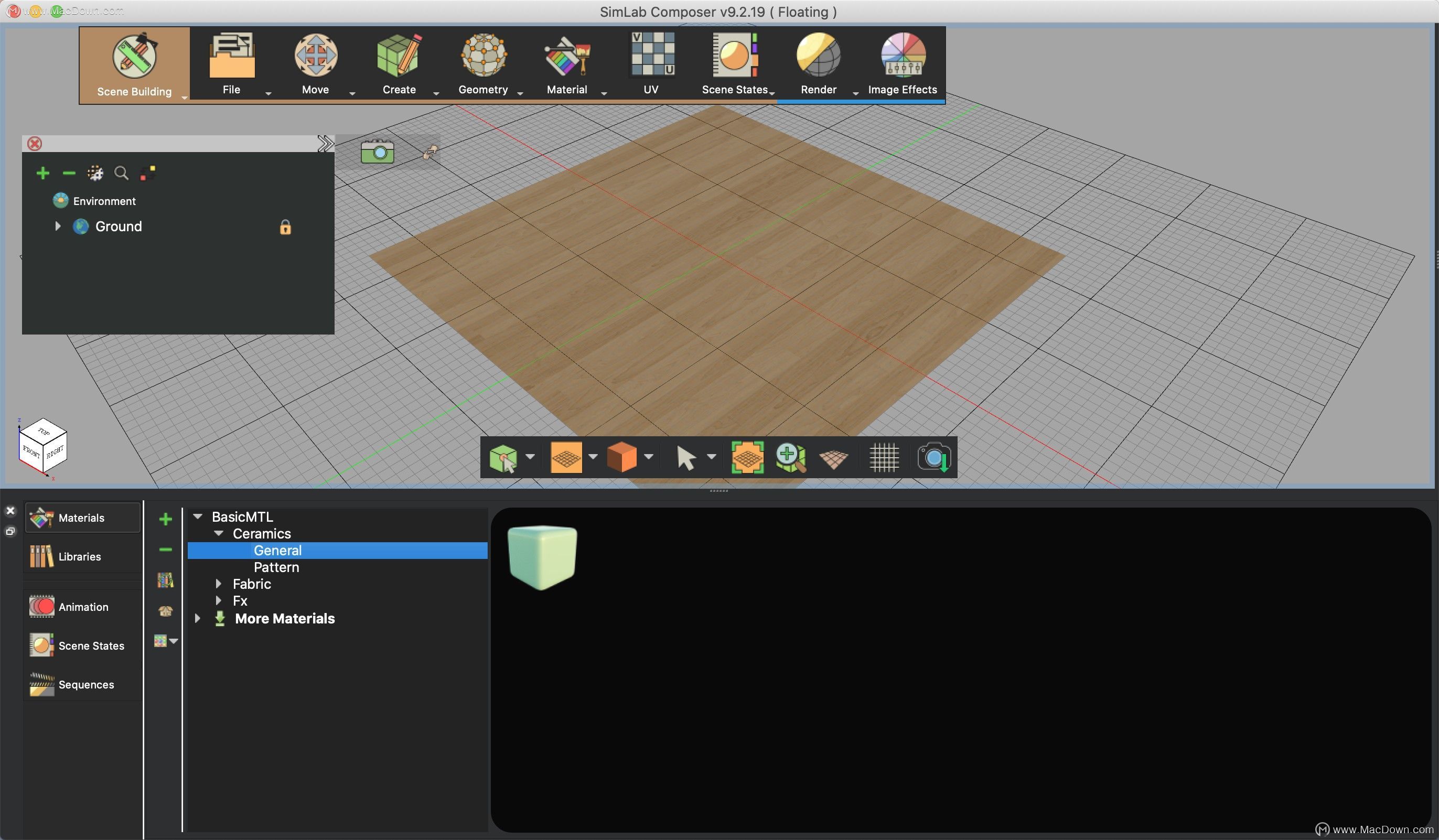Close the bottom panel with X
Image resolution: width=1439 pixels, height=840 pixels.
click(10, 511)
